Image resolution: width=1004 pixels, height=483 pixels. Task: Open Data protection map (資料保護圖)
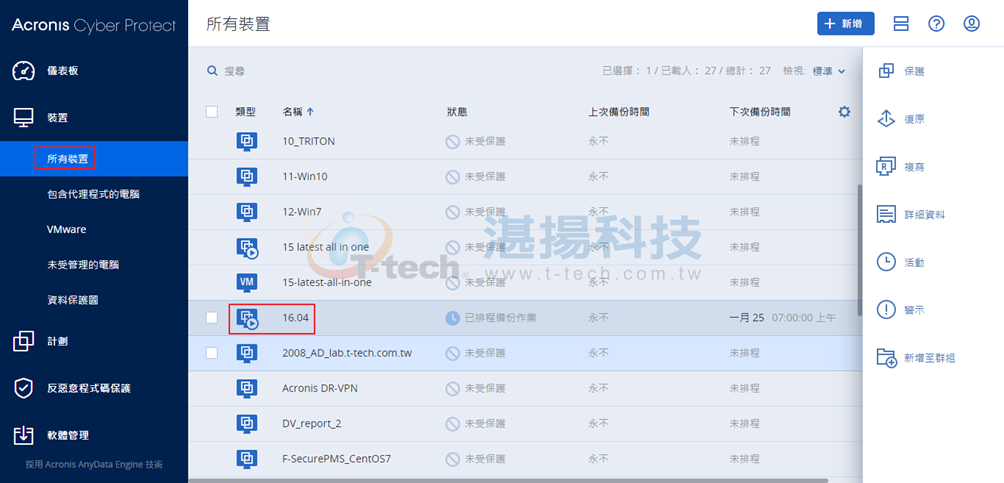click(72, 300)
